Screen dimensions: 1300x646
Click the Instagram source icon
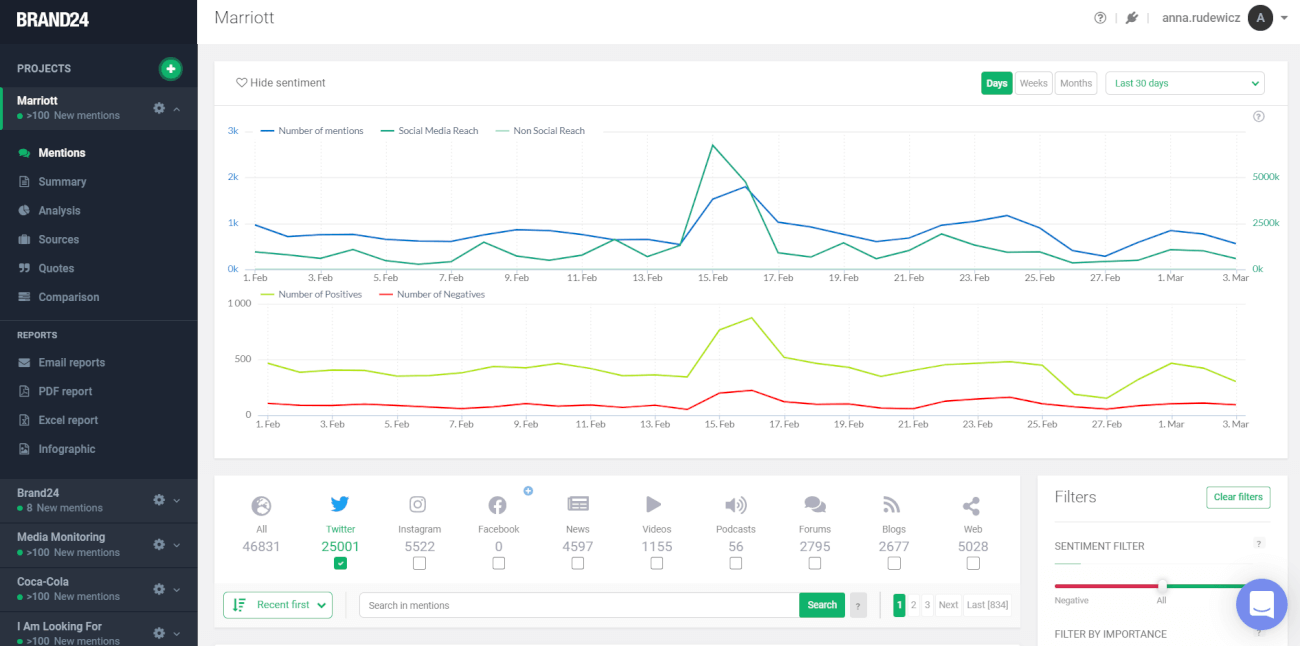pos(418,505)
